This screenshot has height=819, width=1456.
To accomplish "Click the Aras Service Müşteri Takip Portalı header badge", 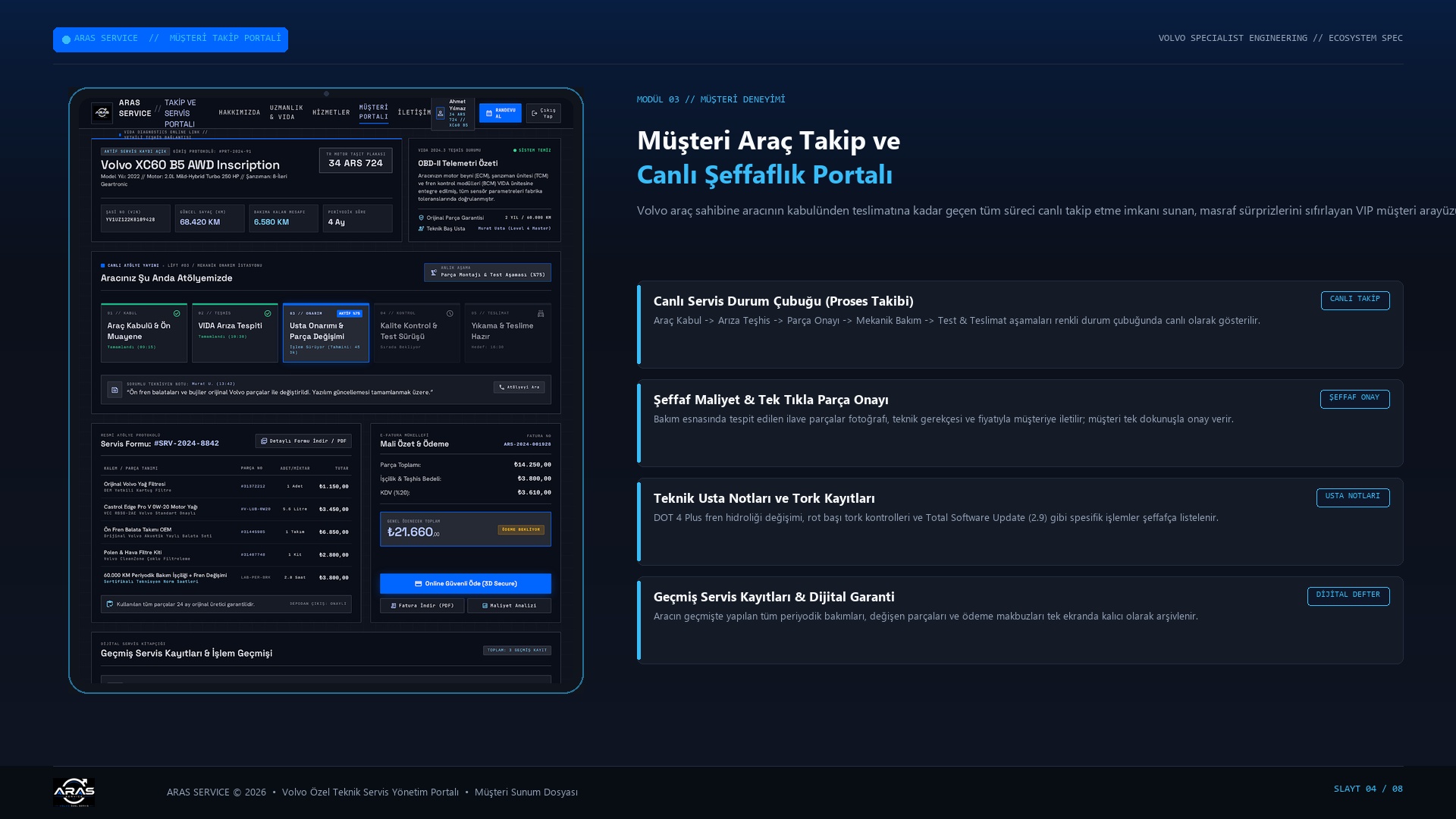I will point(171,39).
